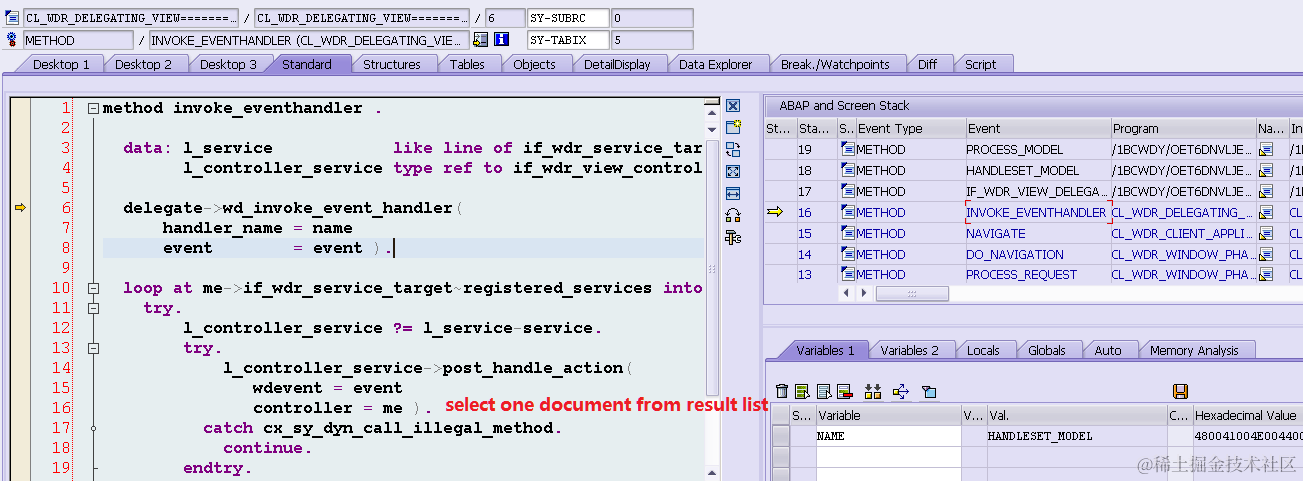
Task: Open the Diff tab
Action: pos(928,64)
